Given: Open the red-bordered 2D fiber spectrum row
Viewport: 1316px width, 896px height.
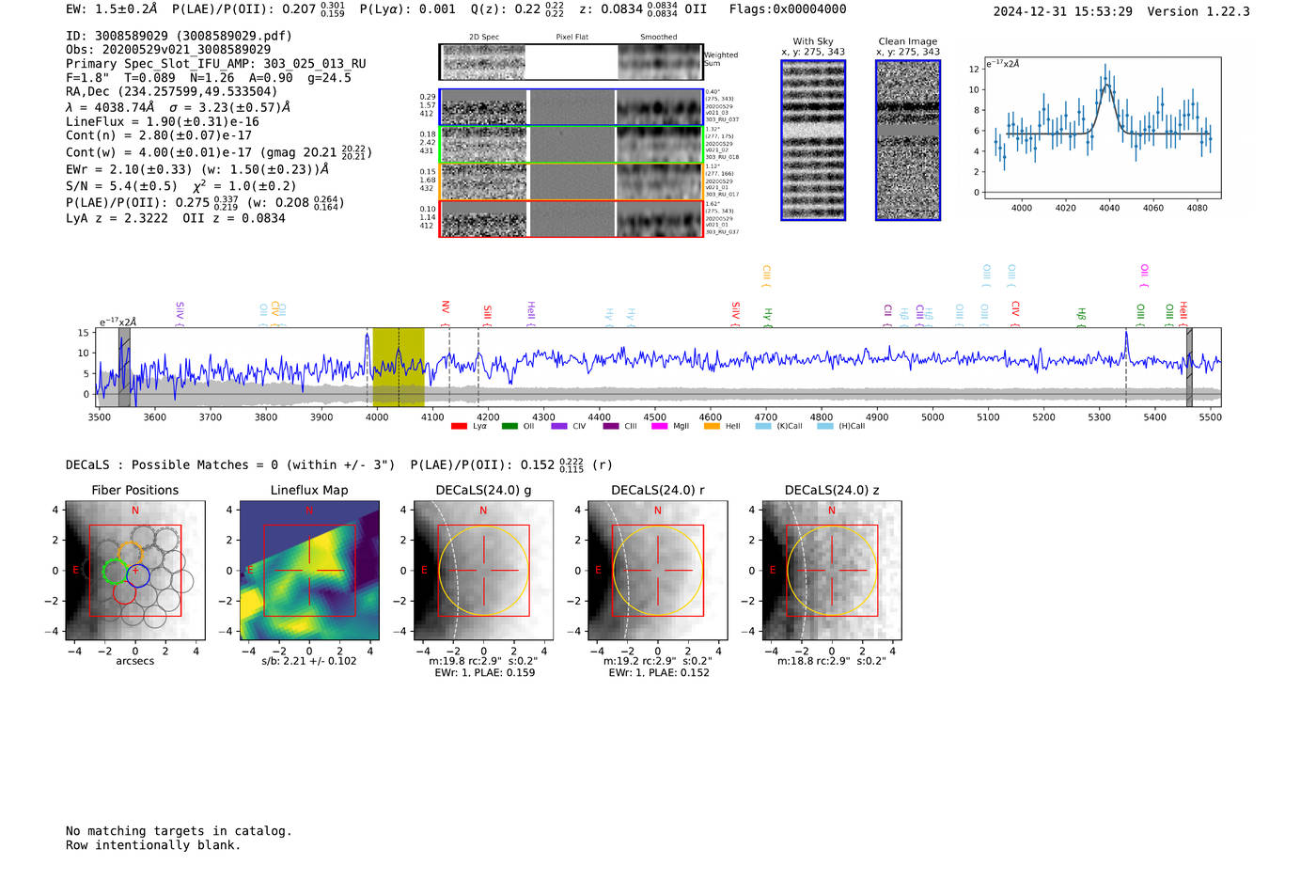Looking at the screenshot, I should click(x=571, y=218).
